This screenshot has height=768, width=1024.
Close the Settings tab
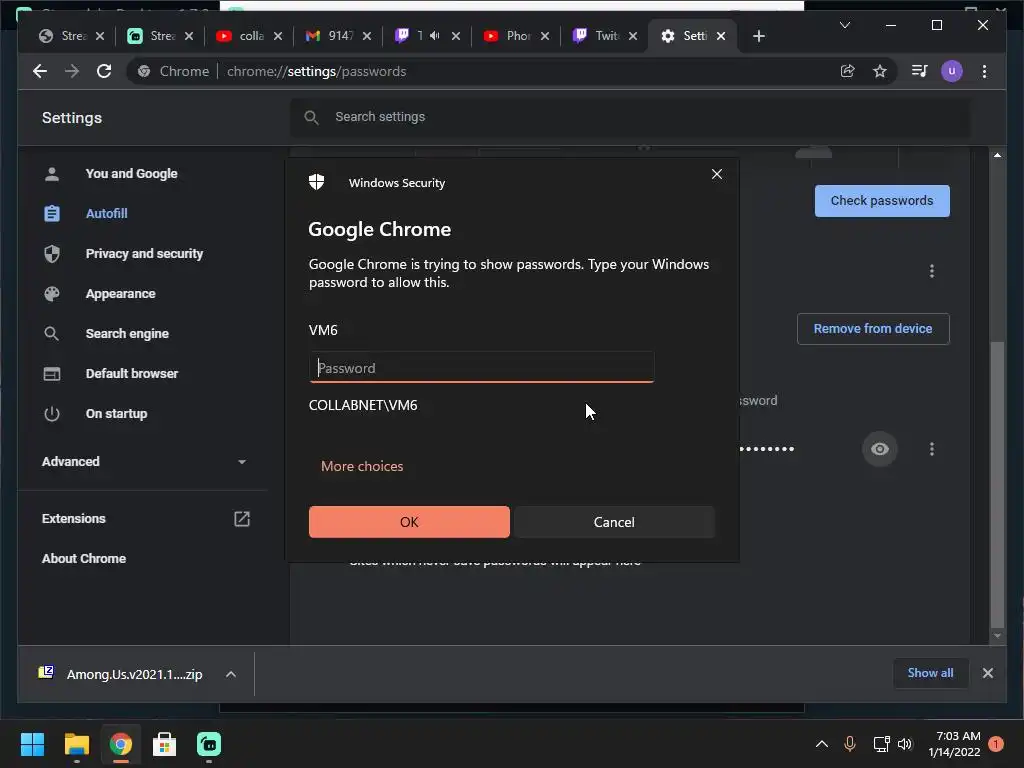[x=721, y=36]
